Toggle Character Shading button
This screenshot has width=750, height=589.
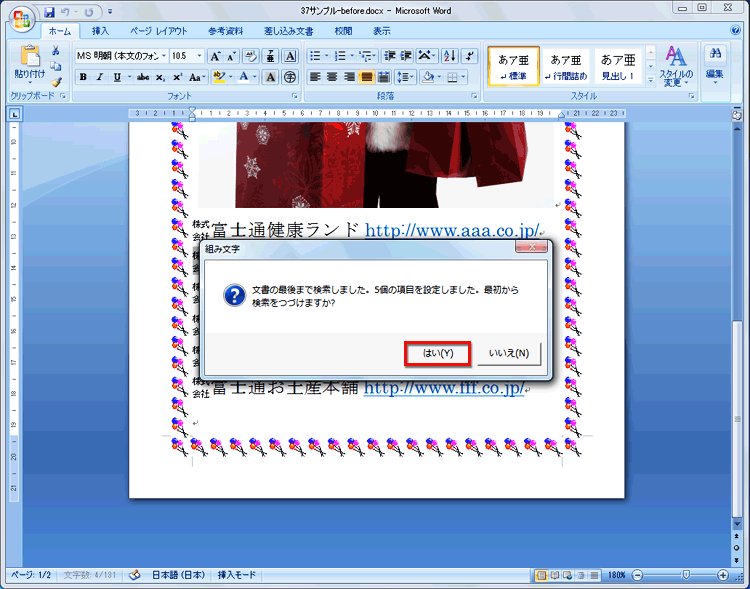tap(270, 77)
